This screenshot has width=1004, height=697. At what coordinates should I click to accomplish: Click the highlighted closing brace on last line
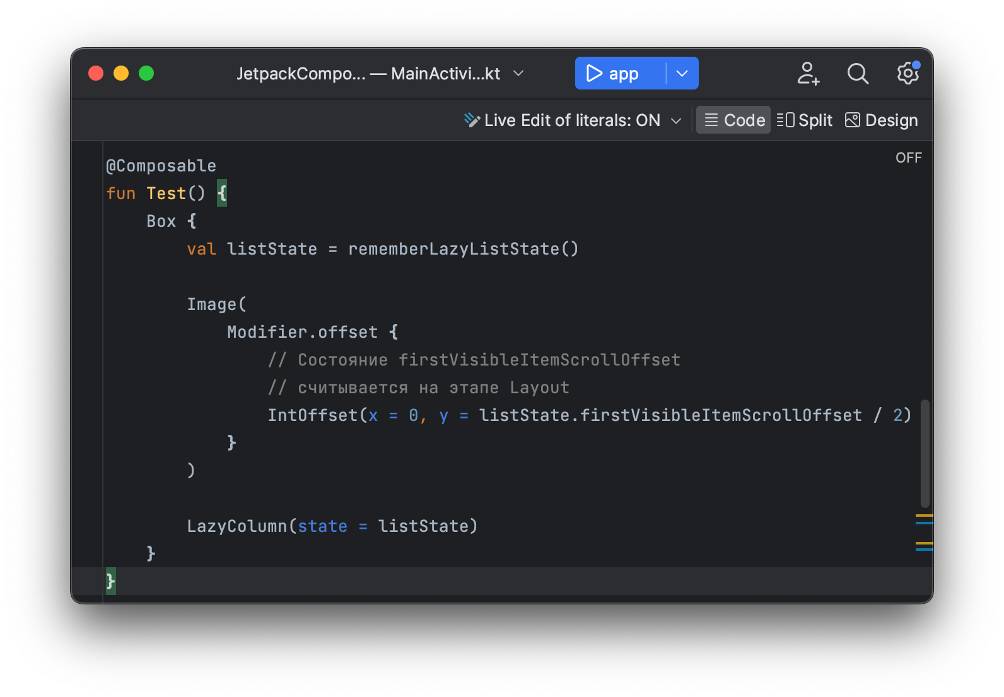110,581
